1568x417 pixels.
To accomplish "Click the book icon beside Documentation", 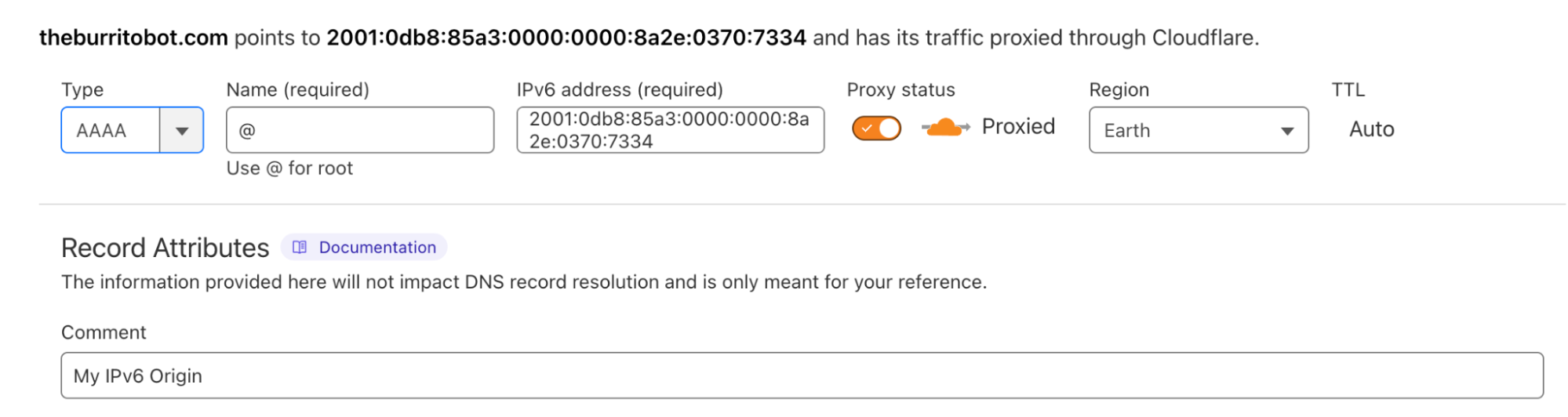I will pos(300,248).
